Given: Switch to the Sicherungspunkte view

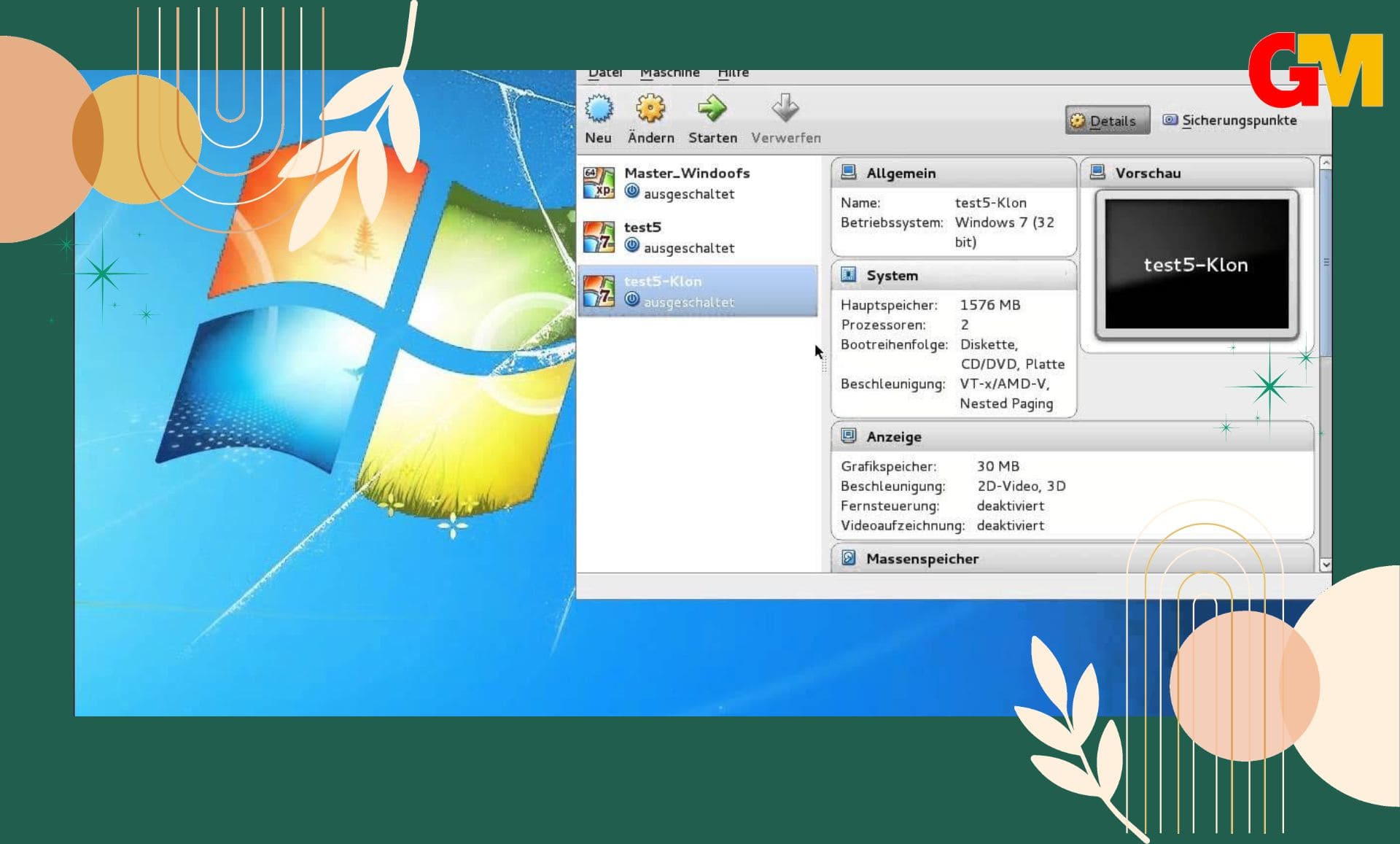Looking at the screenshot, I should tap(1229, 120).
